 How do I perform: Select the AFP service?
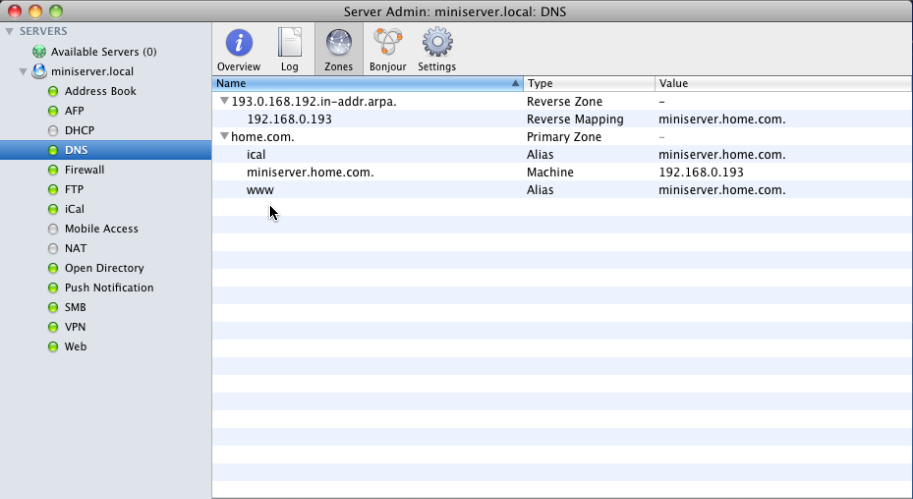click(x=74, y=111)
